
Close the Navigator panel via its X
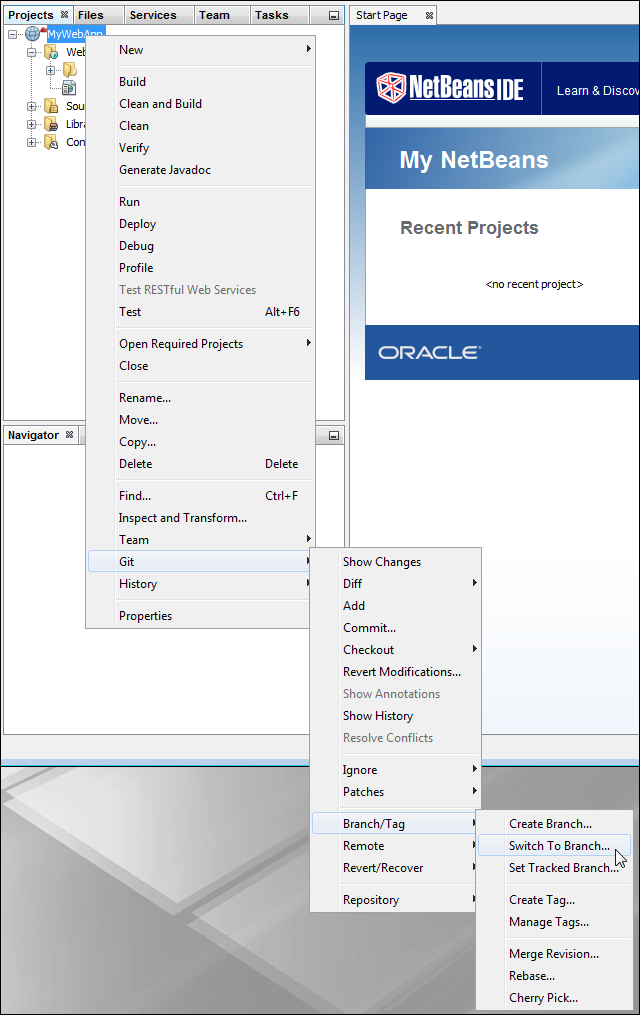(69, 434)
